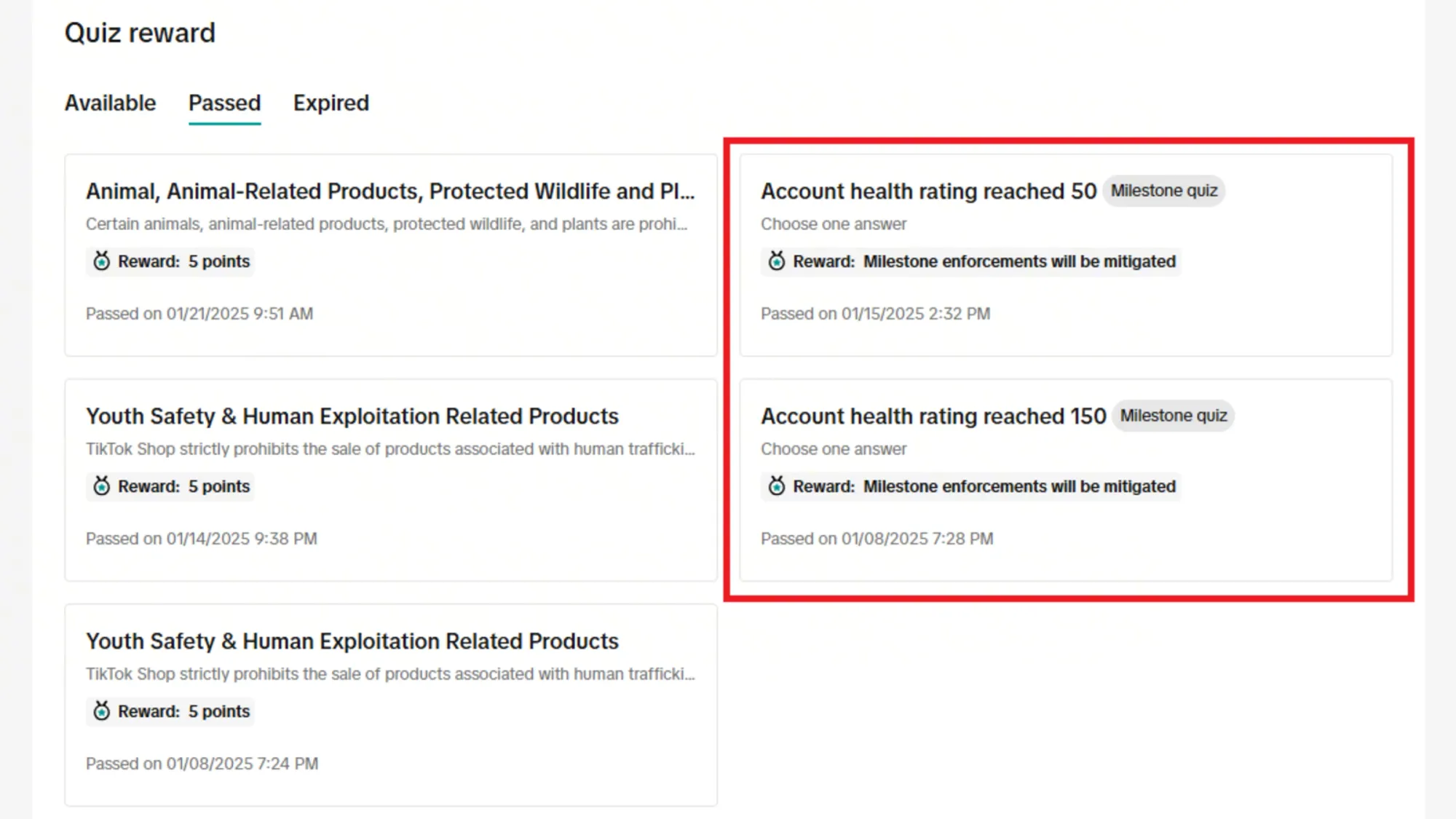Click 'Certain animals, animal-related products' description

coord(387,224)
